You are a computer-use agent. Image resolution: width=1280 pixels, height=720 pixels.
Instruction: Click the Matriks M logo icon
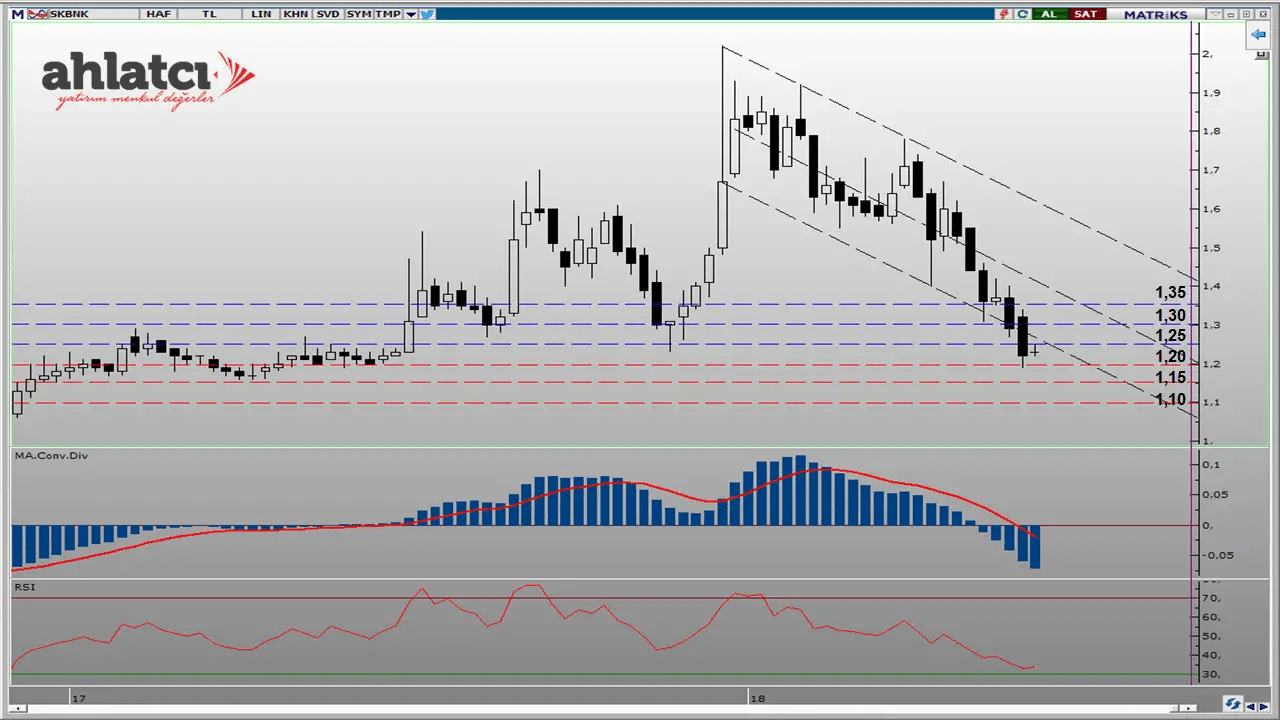(x=17, y=14)
